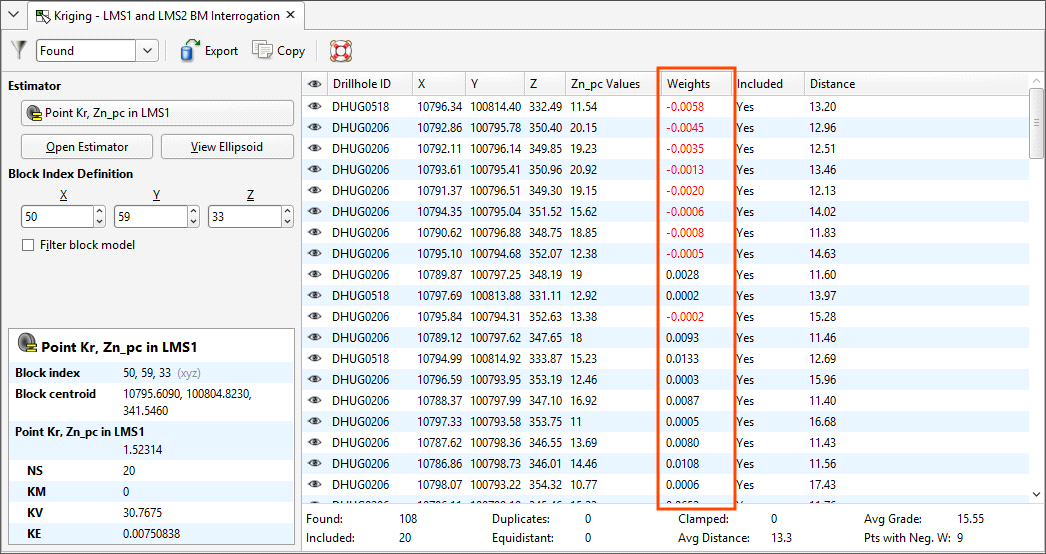Click the eye icon in the column header
Screen dimensions: 1046x554
314,84
